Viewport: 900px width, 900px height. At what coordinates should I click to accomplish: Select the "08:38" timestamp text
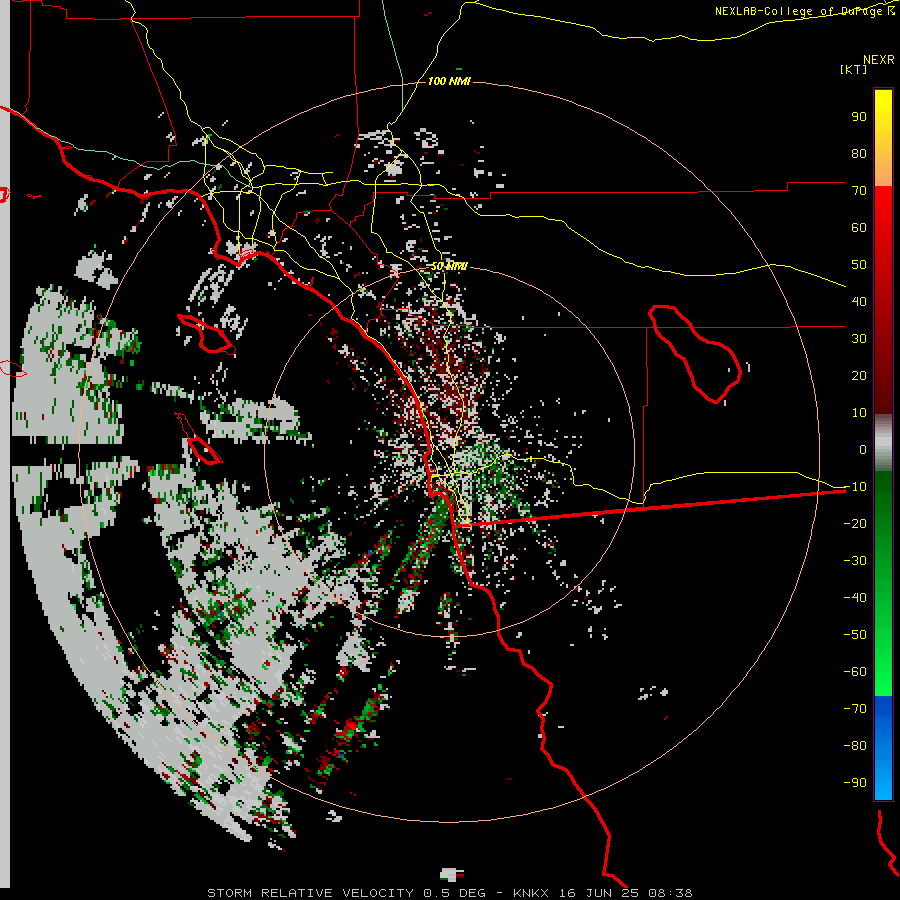coord(670,893)
